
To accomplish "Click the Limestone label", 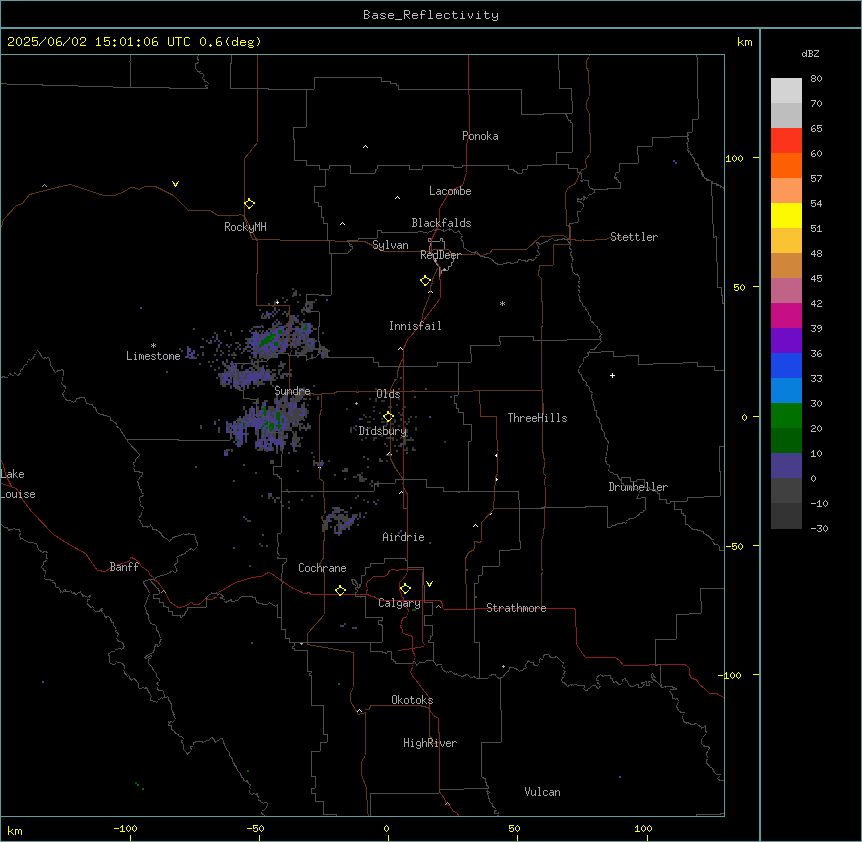I will 153,356.
